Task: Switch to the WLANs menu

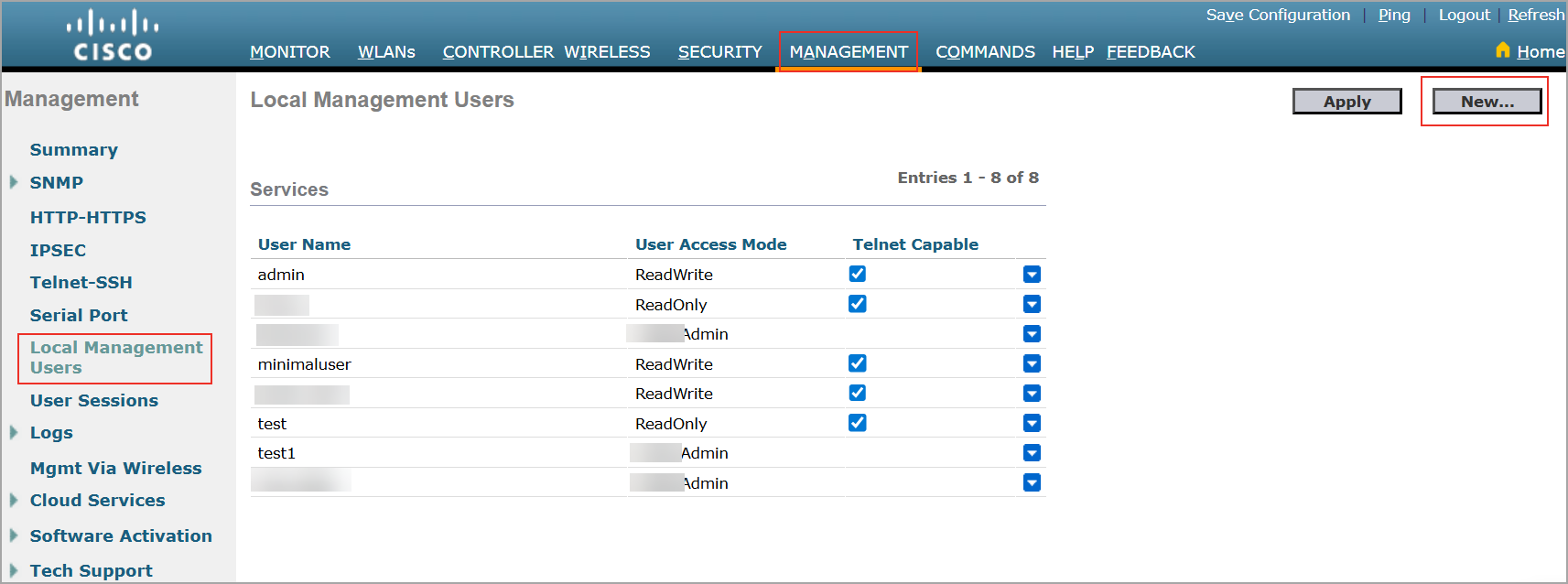Action: 386,52
